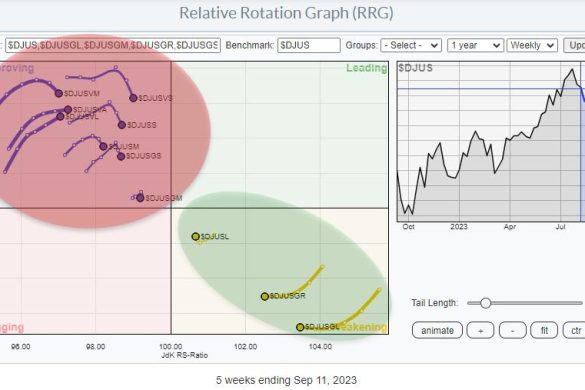Select the $DJUSGS data point
The width and height of the screenshot is (585, 390).
pyautogui.click(x=121, y=156)
